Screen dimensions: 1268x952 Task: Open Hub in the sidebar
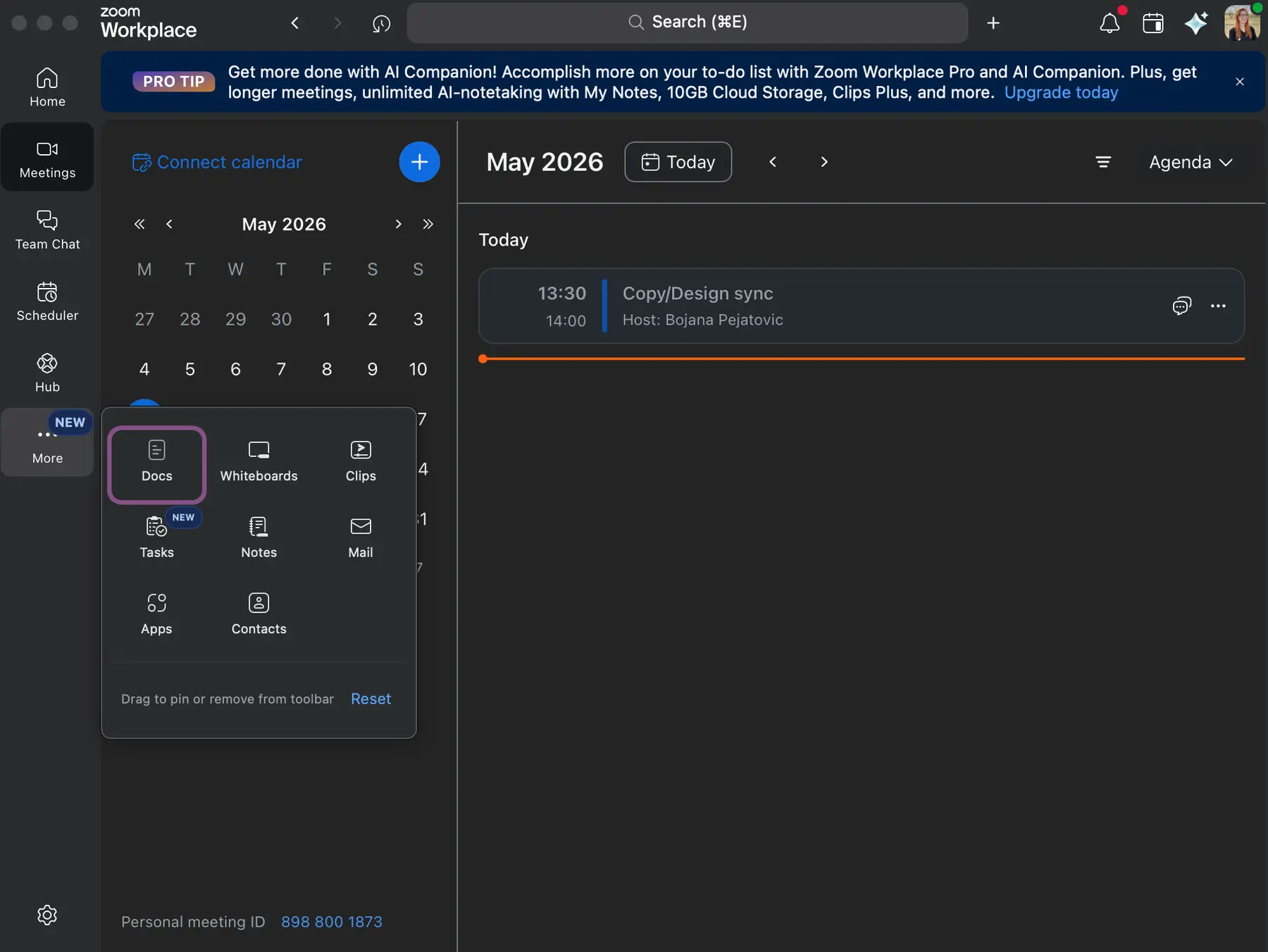(47, 372)
